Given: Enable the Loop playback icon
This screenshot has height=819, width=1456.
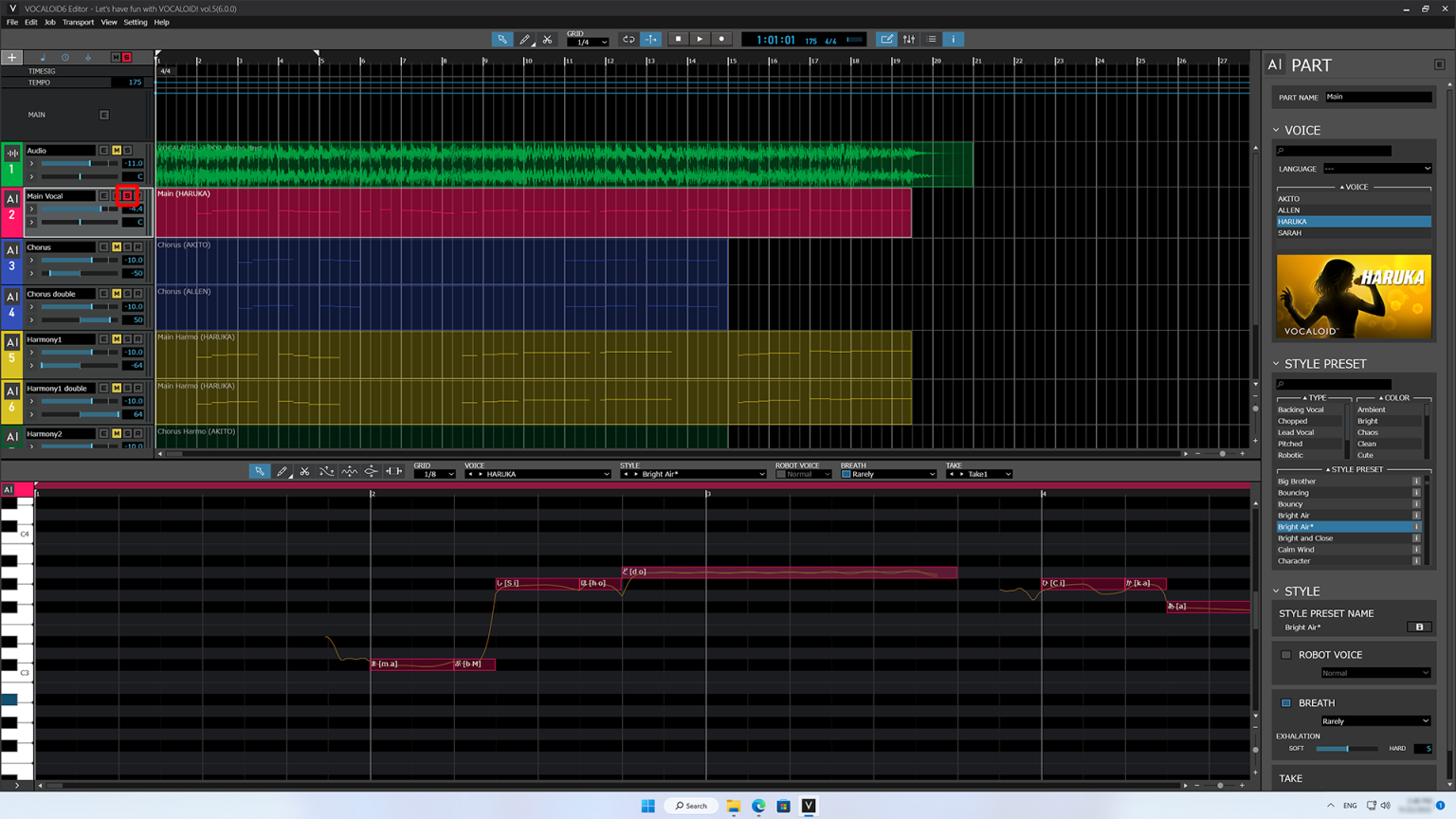Looking at the screenshot, I should [628, 39].
